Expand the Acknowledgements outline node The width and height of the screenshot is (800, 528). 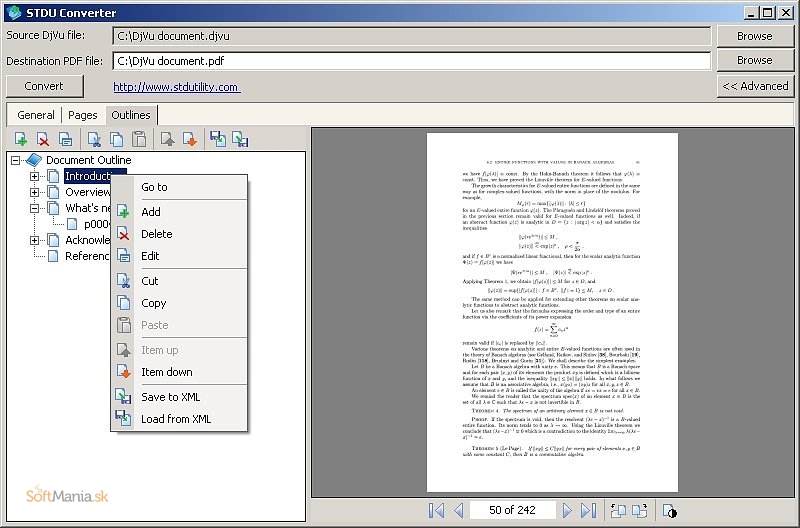[34, 240]
